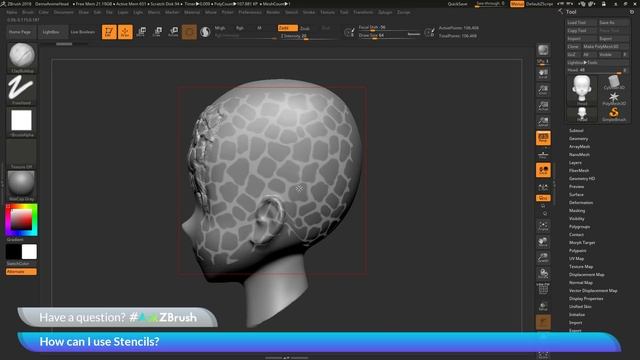Toggle the Floor grid icon
Screen dimensions: 640x360
pyautogui.click(x=543, y=154)
